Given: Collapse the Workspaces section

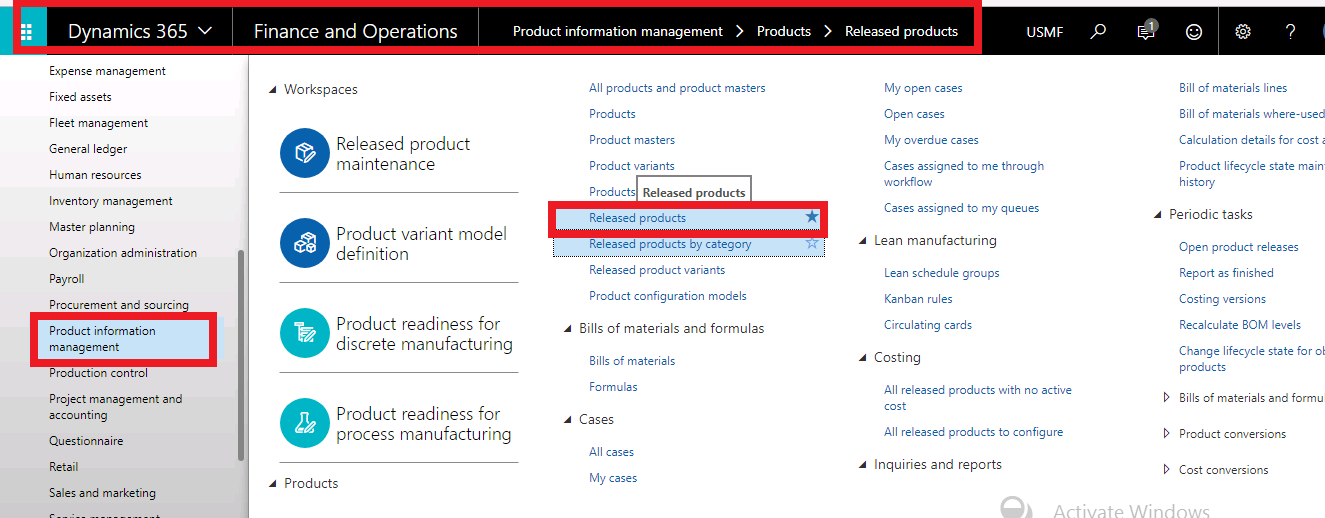Looking at the screenshot, I should (x=273, y=90).
